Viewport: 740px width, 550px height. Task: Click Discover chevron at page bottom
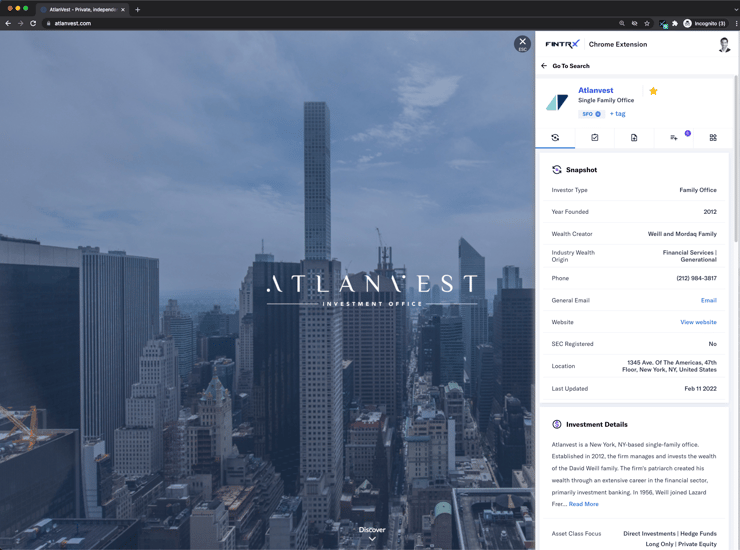click(x=372, y=539)
